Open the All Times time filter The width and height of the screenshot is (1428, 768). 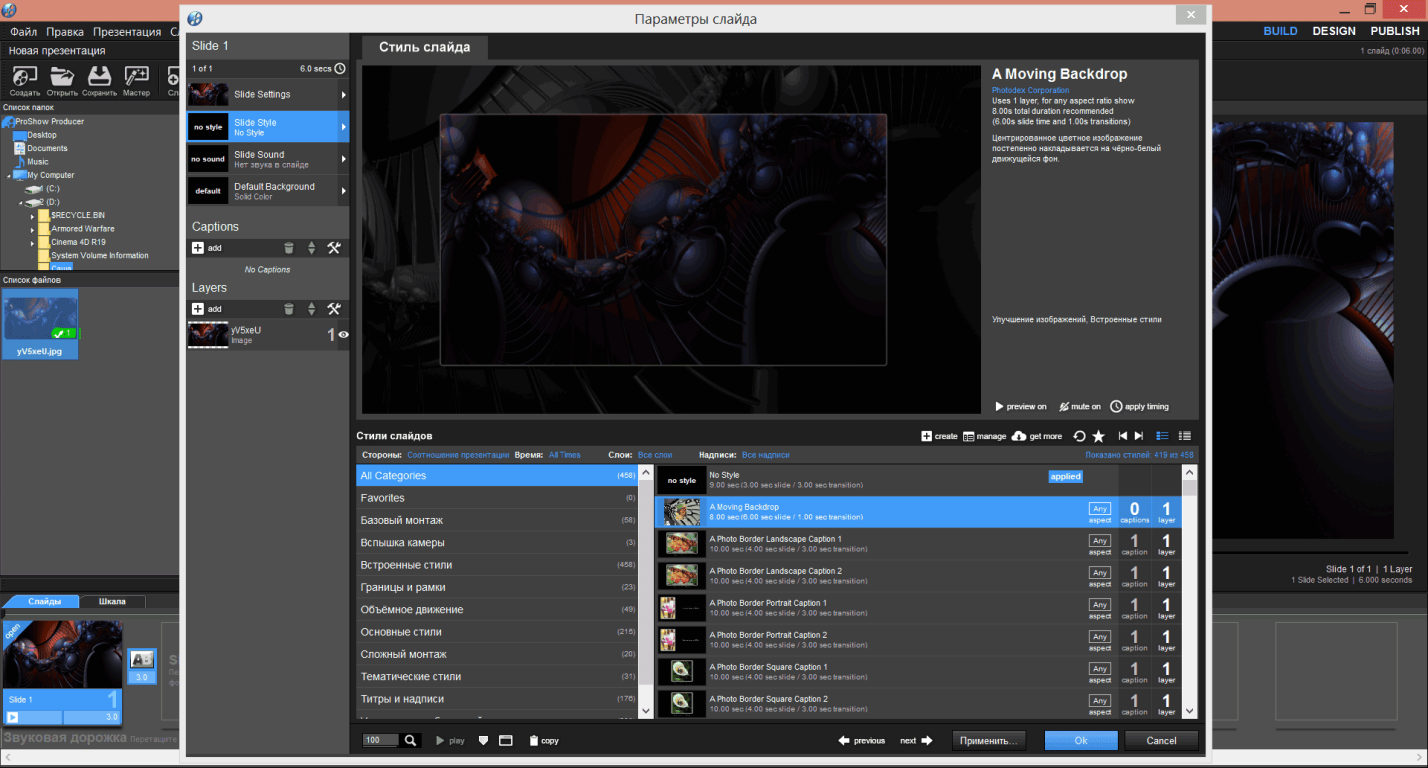[x=564, y=455]
